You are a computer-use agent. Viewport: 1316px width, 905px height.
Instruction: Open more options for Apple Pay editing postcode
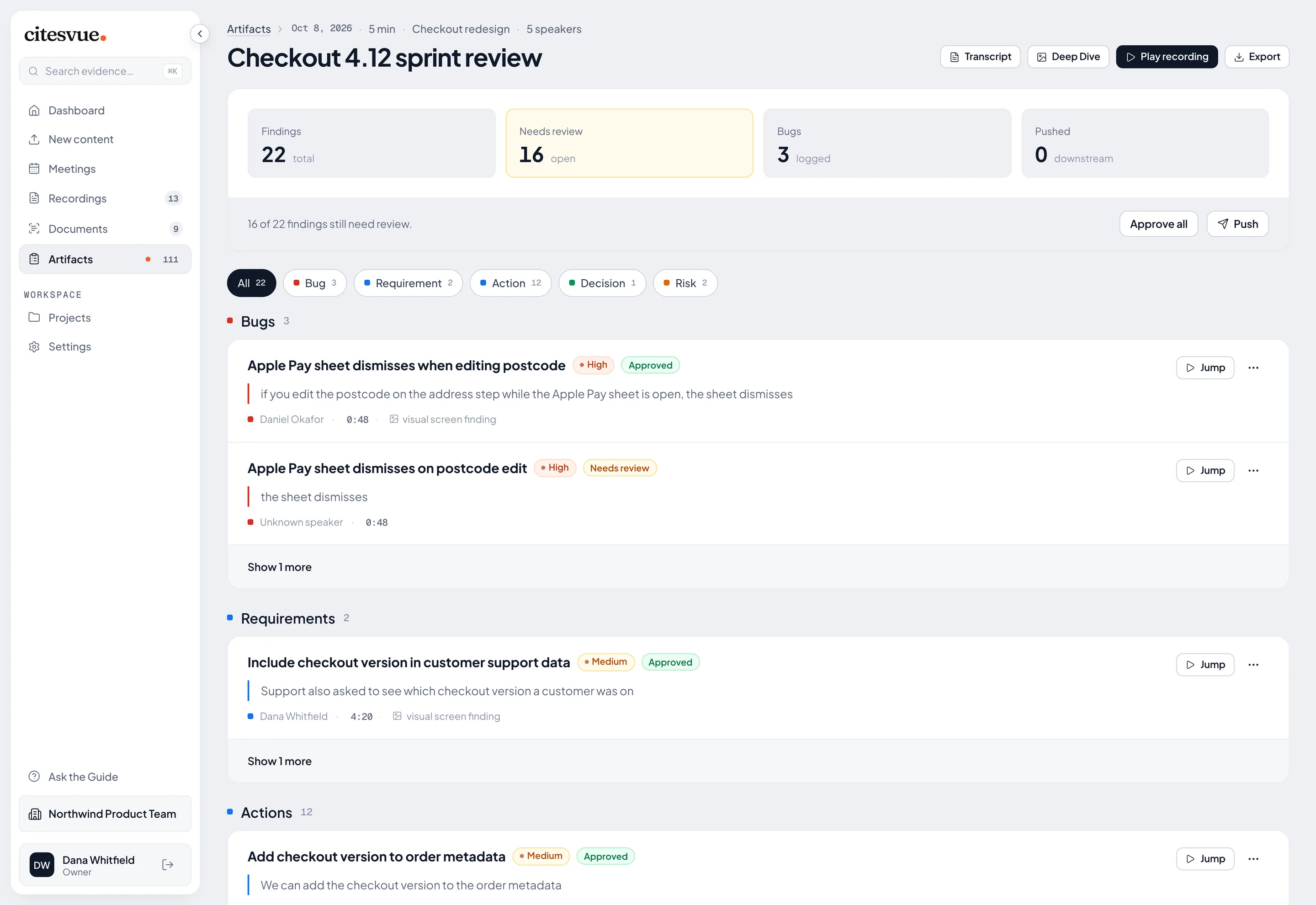[x=1253, y=367]
